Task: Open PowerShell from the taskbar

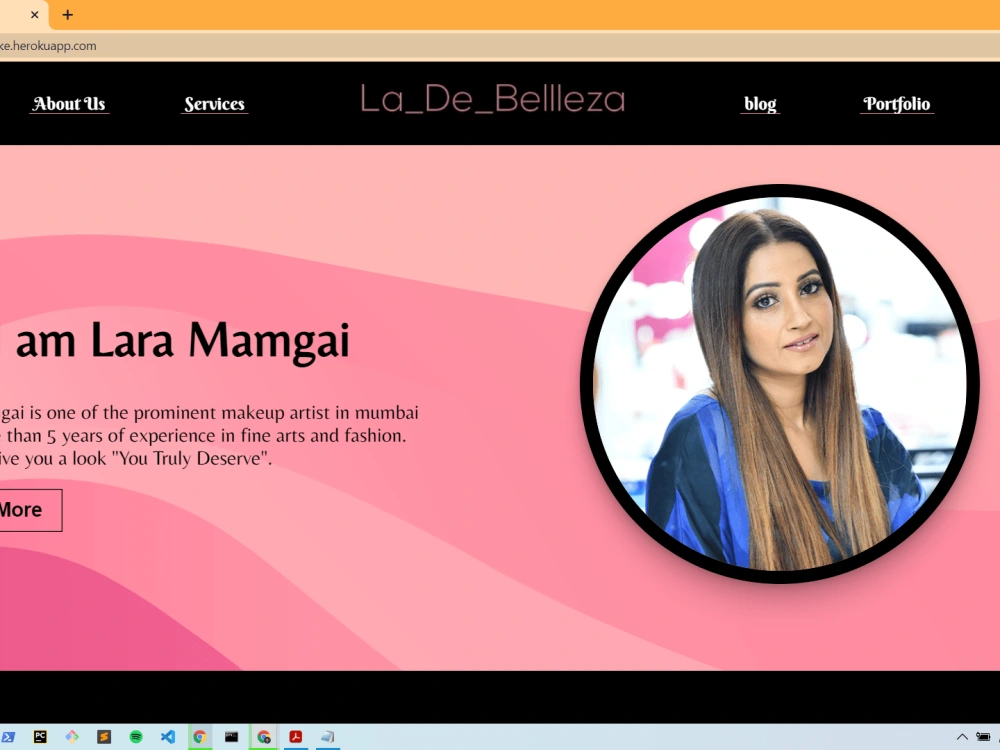Action: click(8, 737)
